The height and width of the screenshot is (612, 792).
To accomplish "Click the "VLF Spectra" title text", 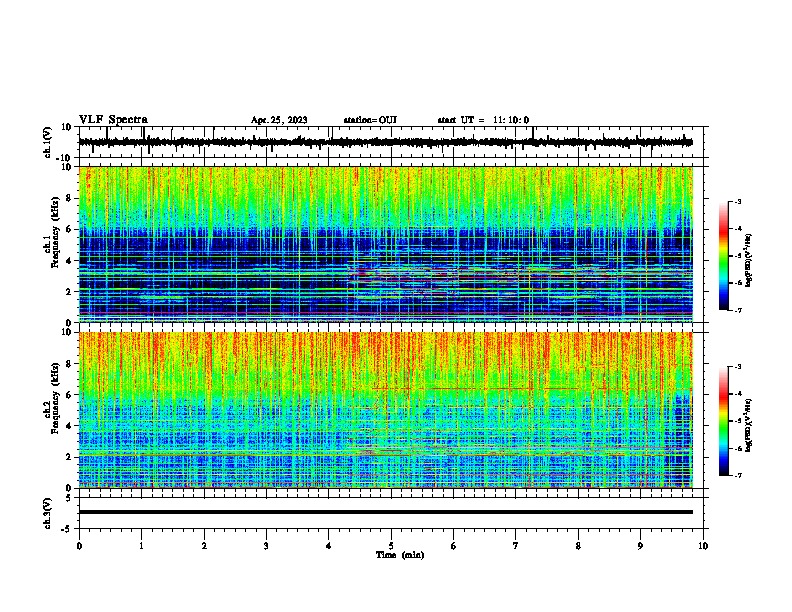I will pos(113,120).
